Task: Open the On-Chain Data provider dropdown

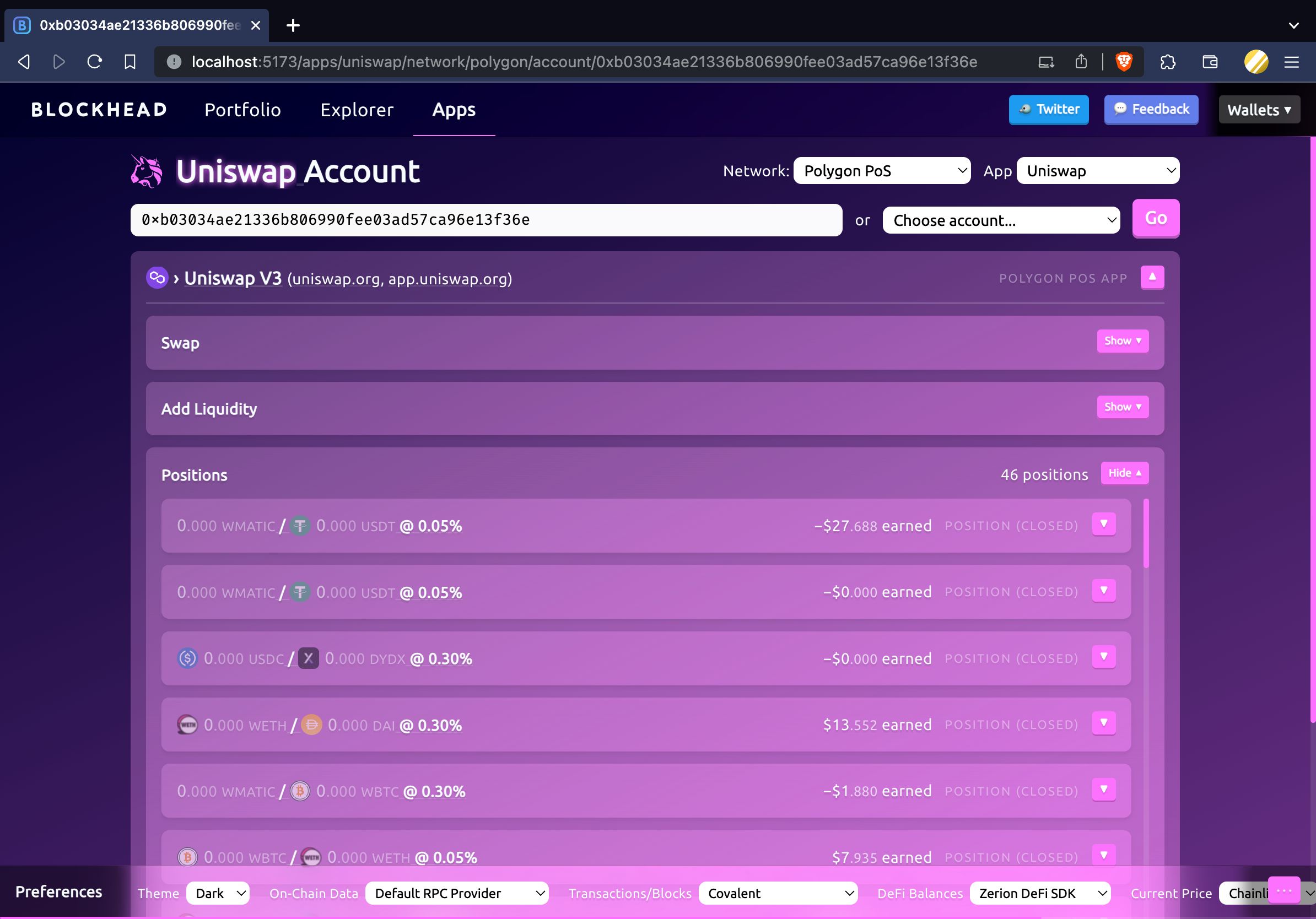Action: 457,893
